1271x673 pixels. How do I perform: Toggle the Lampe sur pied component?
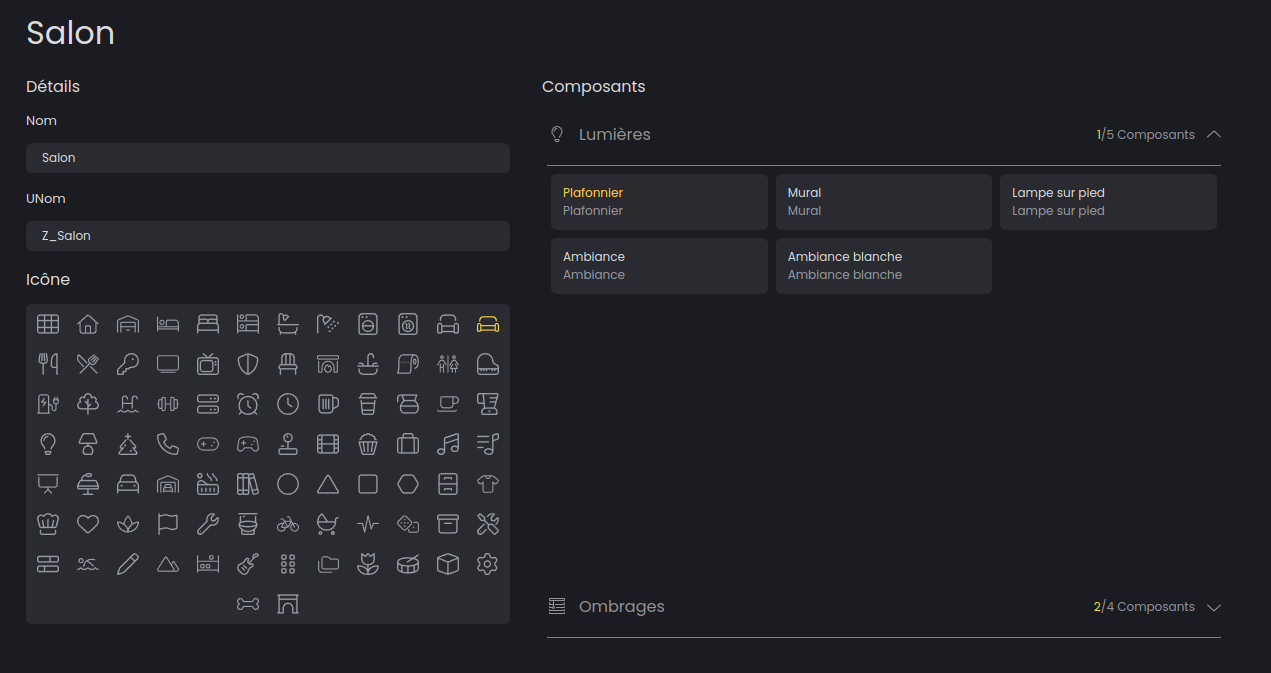pos(1108,202)
